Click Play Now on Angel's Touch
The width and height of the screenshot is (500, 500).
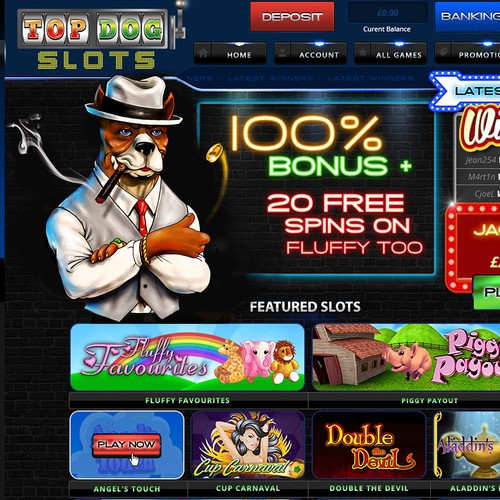126,444
